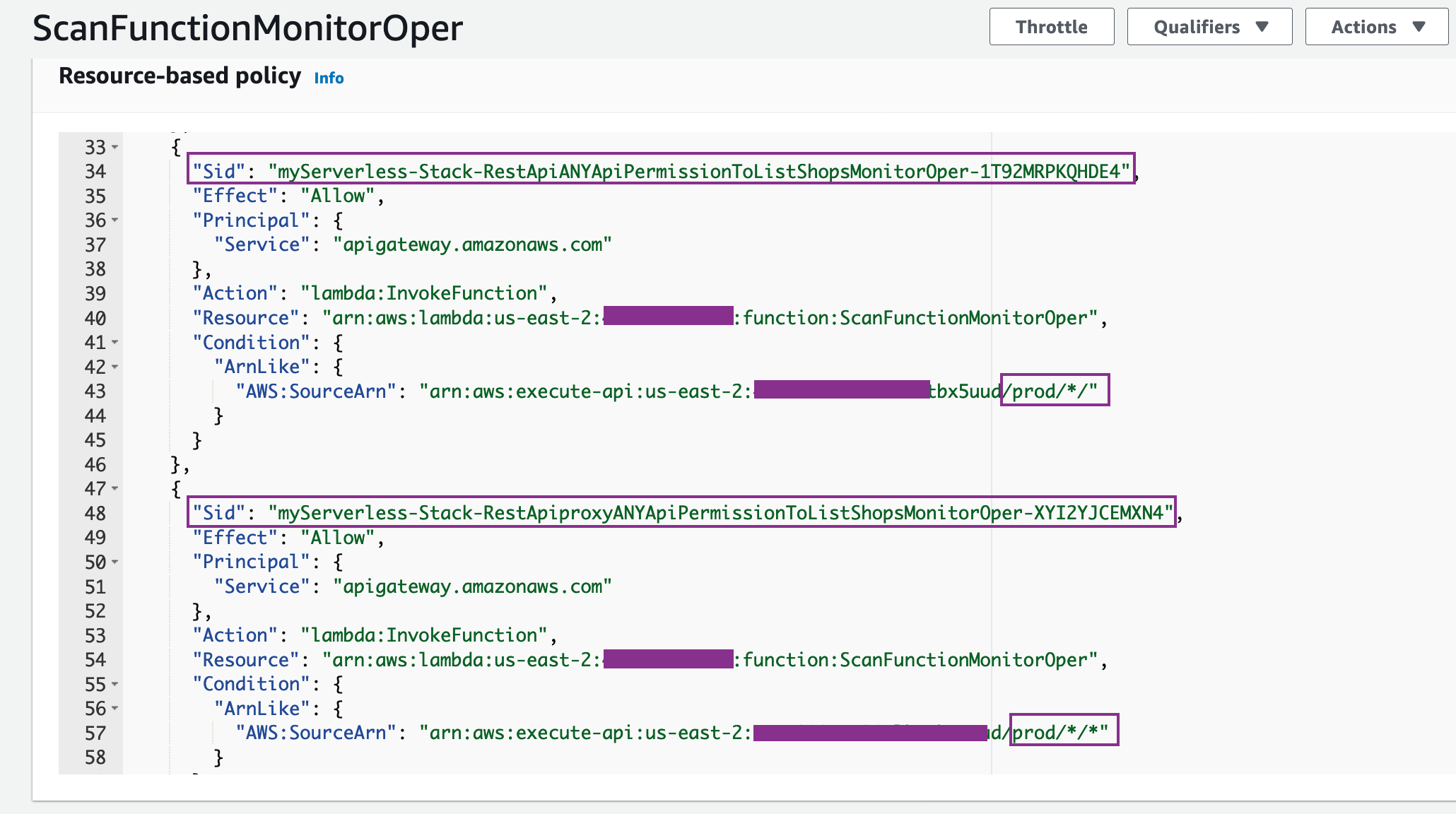1456x814 pixels.
Task: Click the proxyANY Sid value on line 48
Action: click(720, 513)
